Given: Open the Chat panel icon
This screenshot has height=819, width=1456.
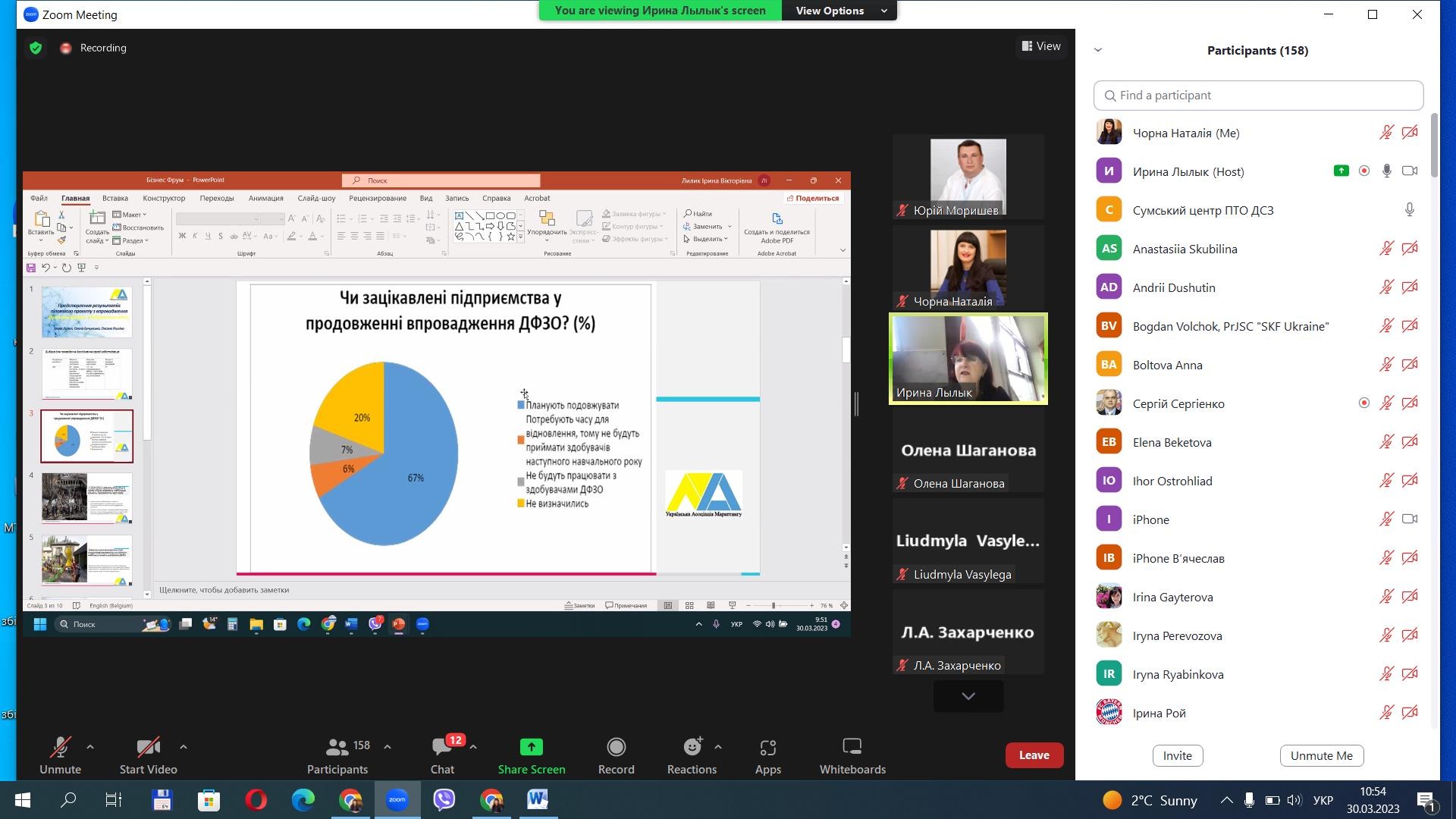Looking at the screenshot, I should tap(442, 748).
